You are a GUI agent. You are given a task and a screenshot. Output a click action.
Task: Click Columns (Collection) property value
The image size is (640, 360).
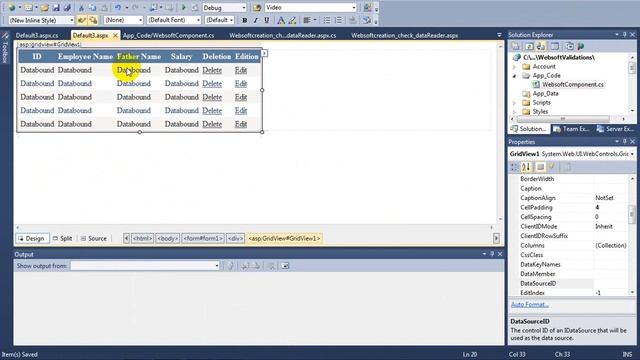coord(611,245)
